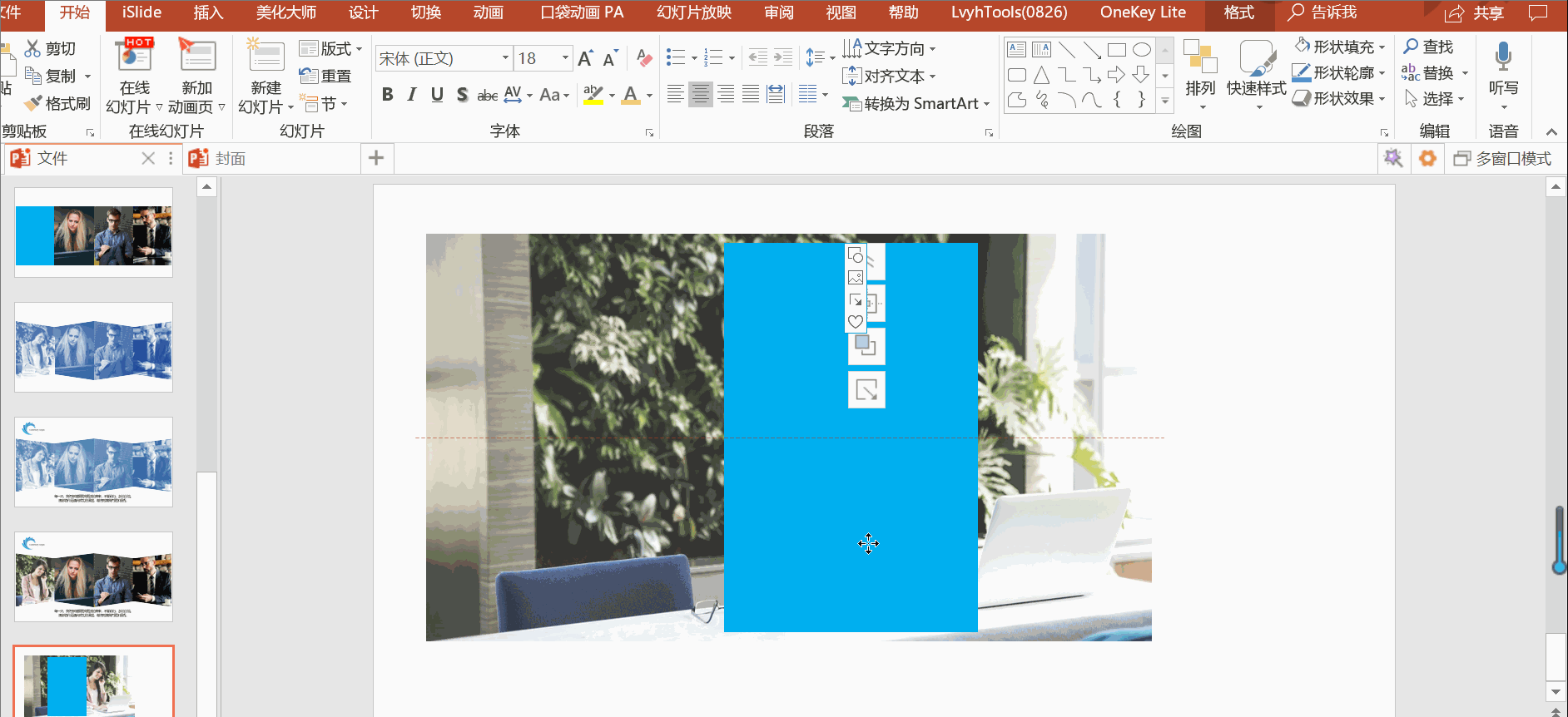The width and height of the screenshot is (1568, 717).
Task: Select the left brace shape
Action: click(1116, 100)
